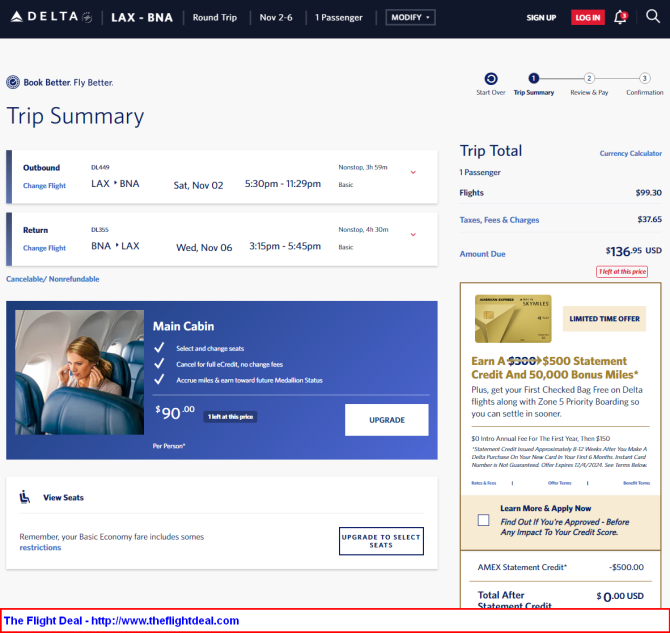Image resolution: width=670 pixels, height=633 pixels.
Task: Open the notifications bell icon
Action: (x=620, y=17)
